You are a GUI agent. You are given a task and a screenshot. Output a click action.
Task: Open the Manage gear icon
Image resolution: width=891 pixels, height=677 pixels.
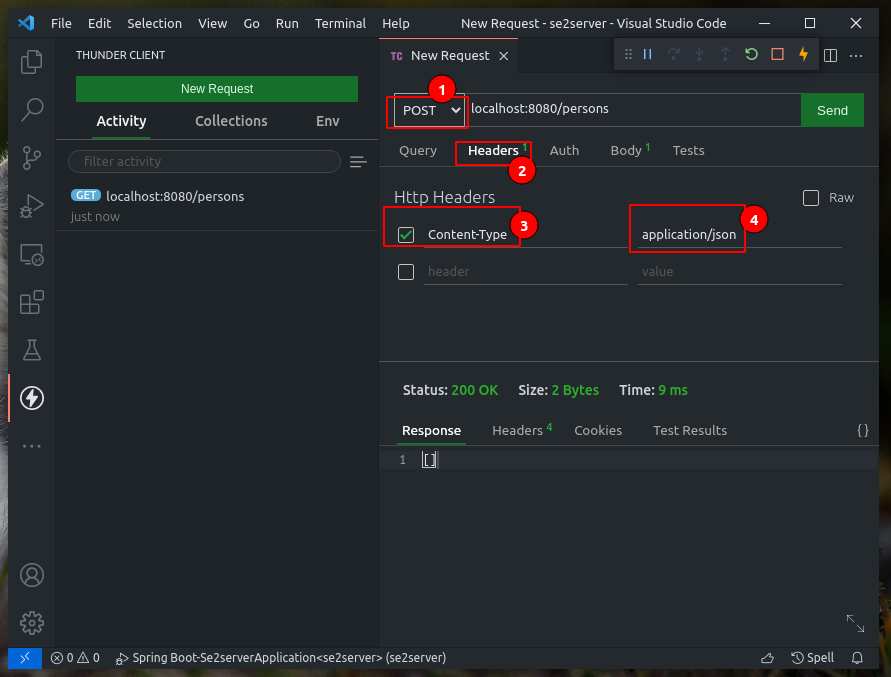[32, 623]
